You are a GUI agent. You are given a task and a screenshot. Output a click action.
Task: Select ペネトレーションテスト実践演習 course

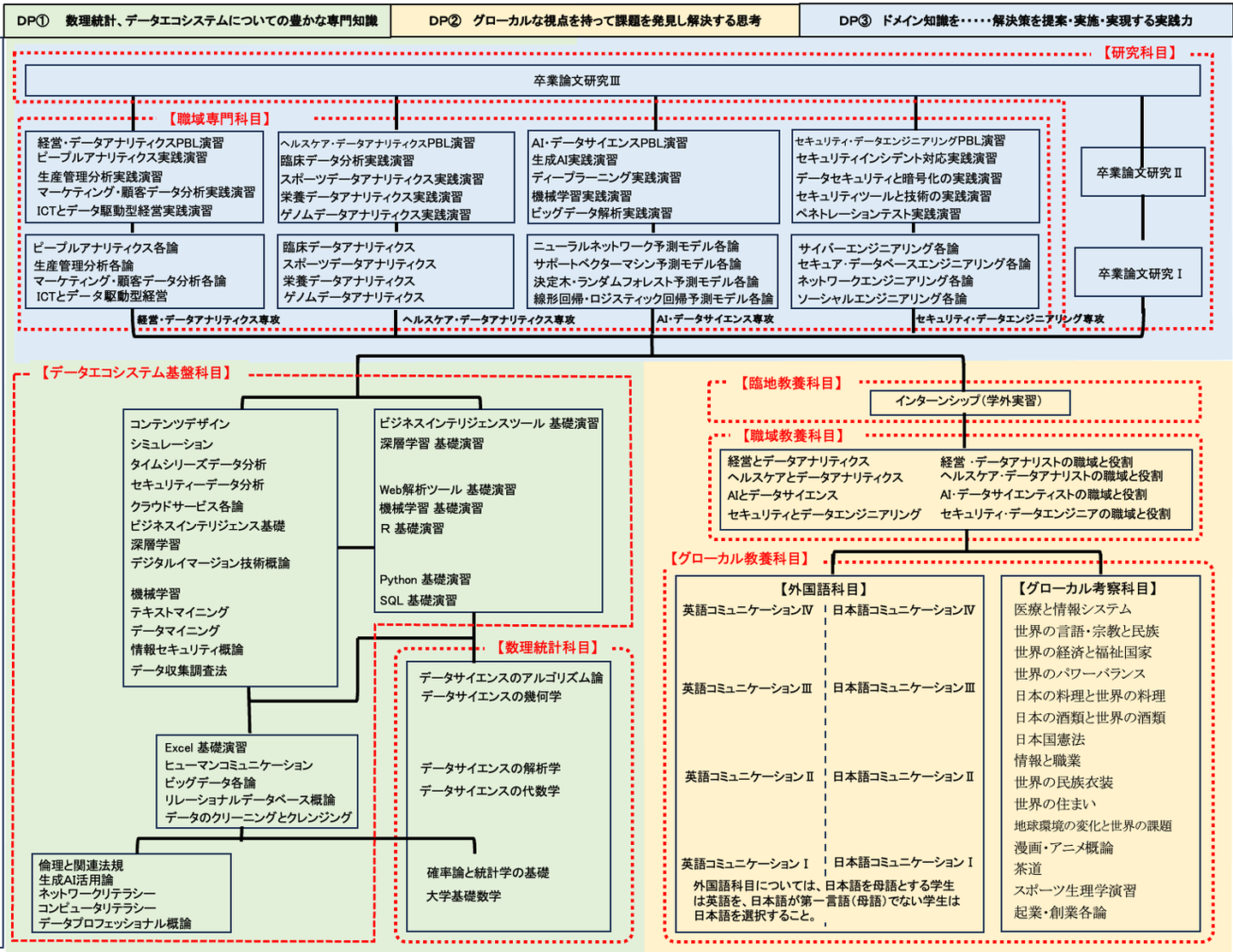(x=879, y=214)
